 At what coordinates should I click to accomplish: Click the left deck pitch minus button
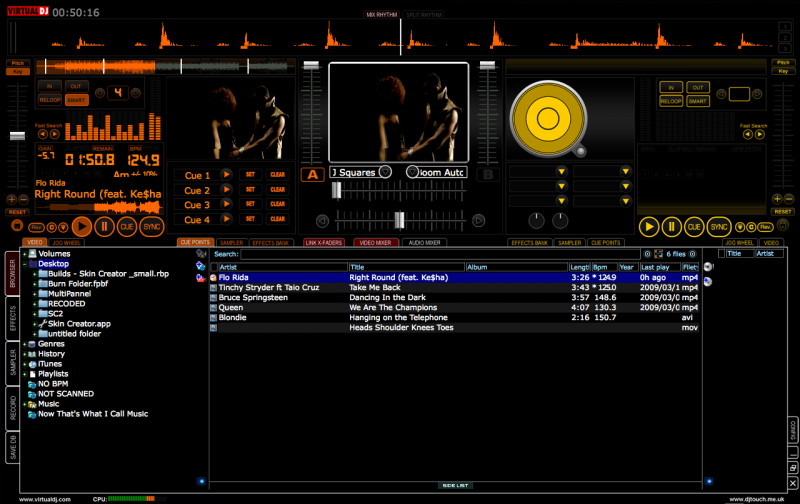(23, 199)
